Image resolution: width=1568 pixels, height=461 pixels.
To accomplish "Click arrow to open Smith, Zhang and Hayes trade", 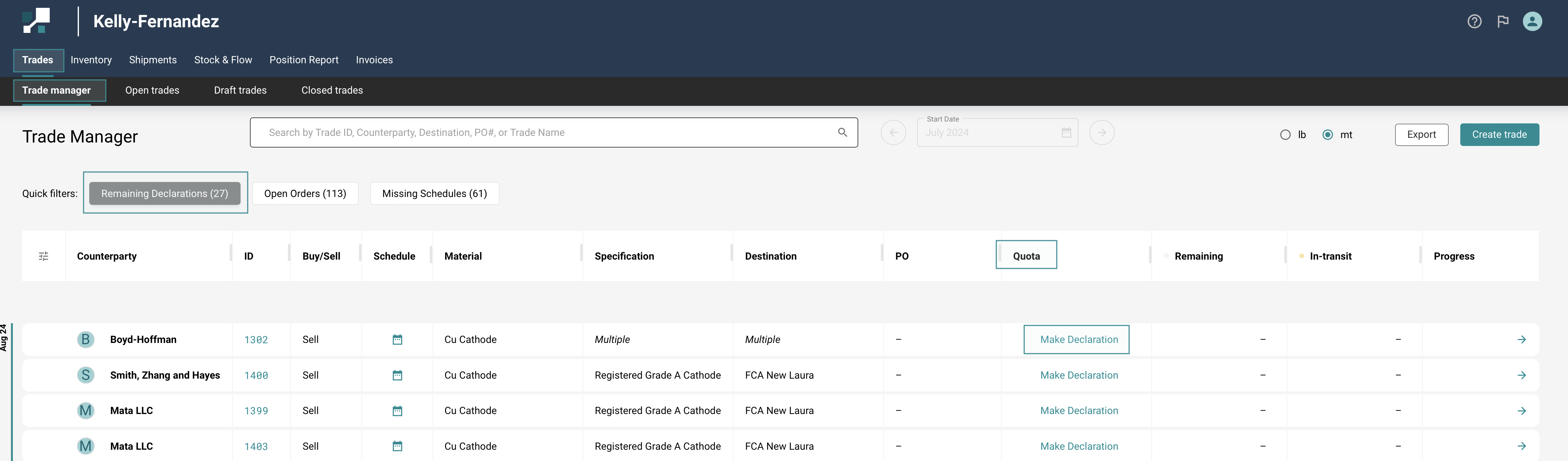I will tap(1521, 375).
